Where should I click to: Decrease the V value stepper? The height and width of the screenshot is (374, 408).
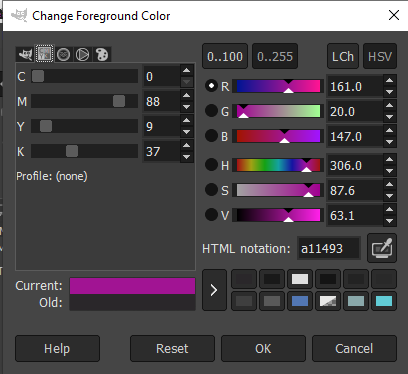(x=390, y=221)
